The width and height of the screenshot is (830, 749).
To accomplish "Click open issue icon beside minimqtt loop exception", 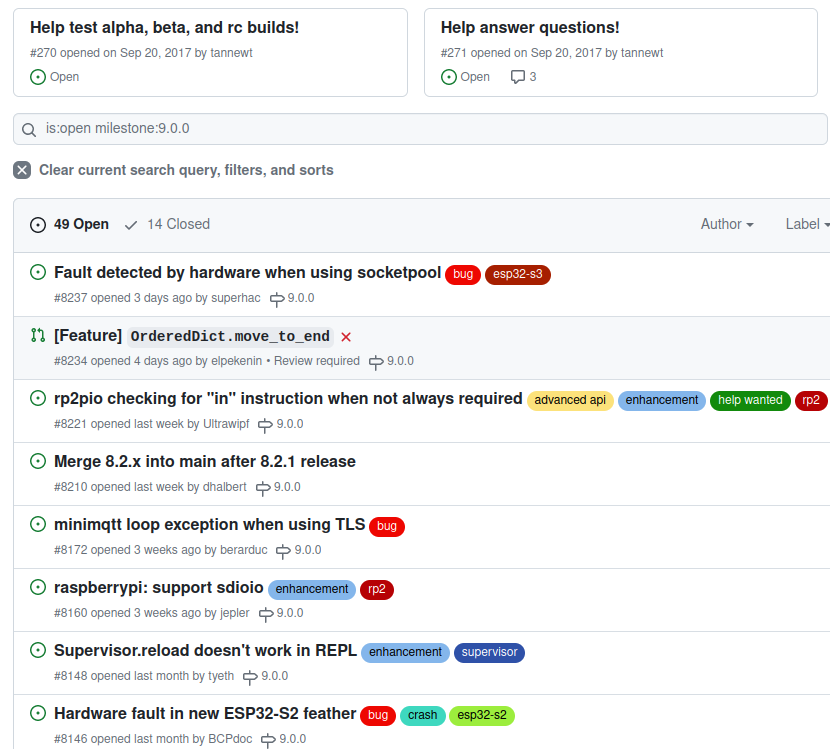I will coord(38,524).
